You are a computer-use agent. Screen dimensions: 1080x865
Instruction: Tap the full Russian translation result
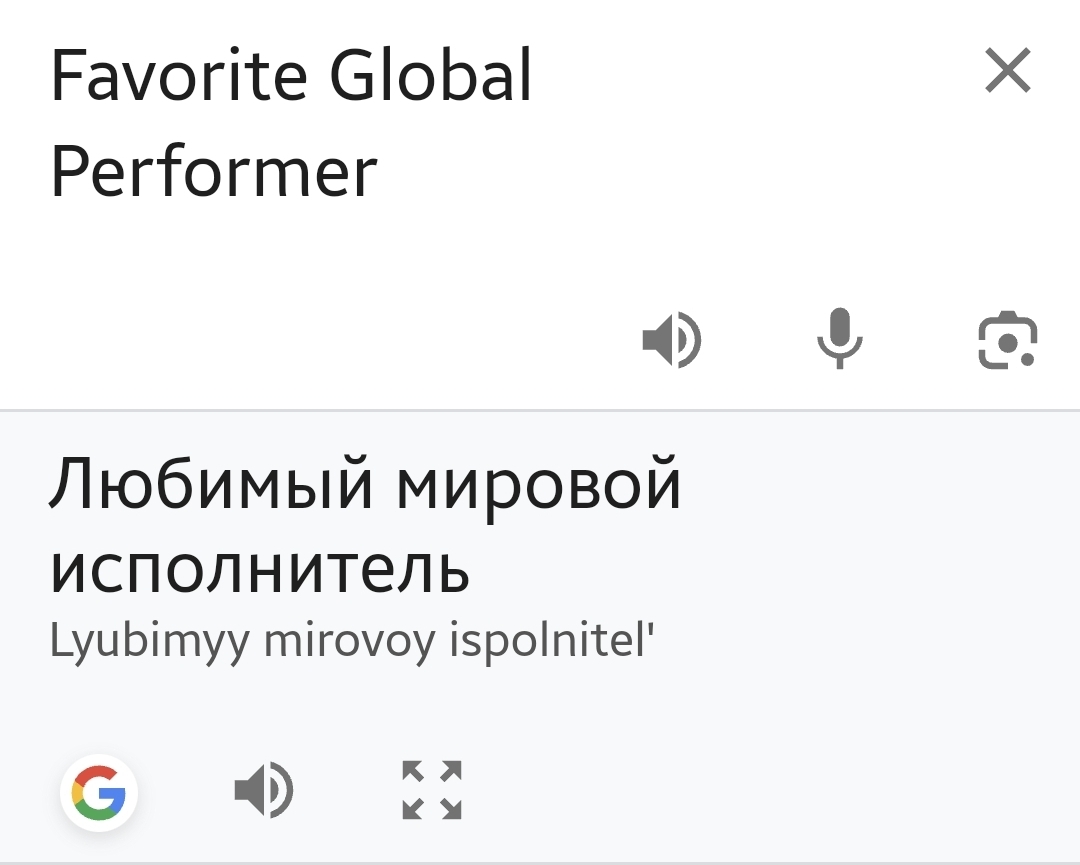364,527
